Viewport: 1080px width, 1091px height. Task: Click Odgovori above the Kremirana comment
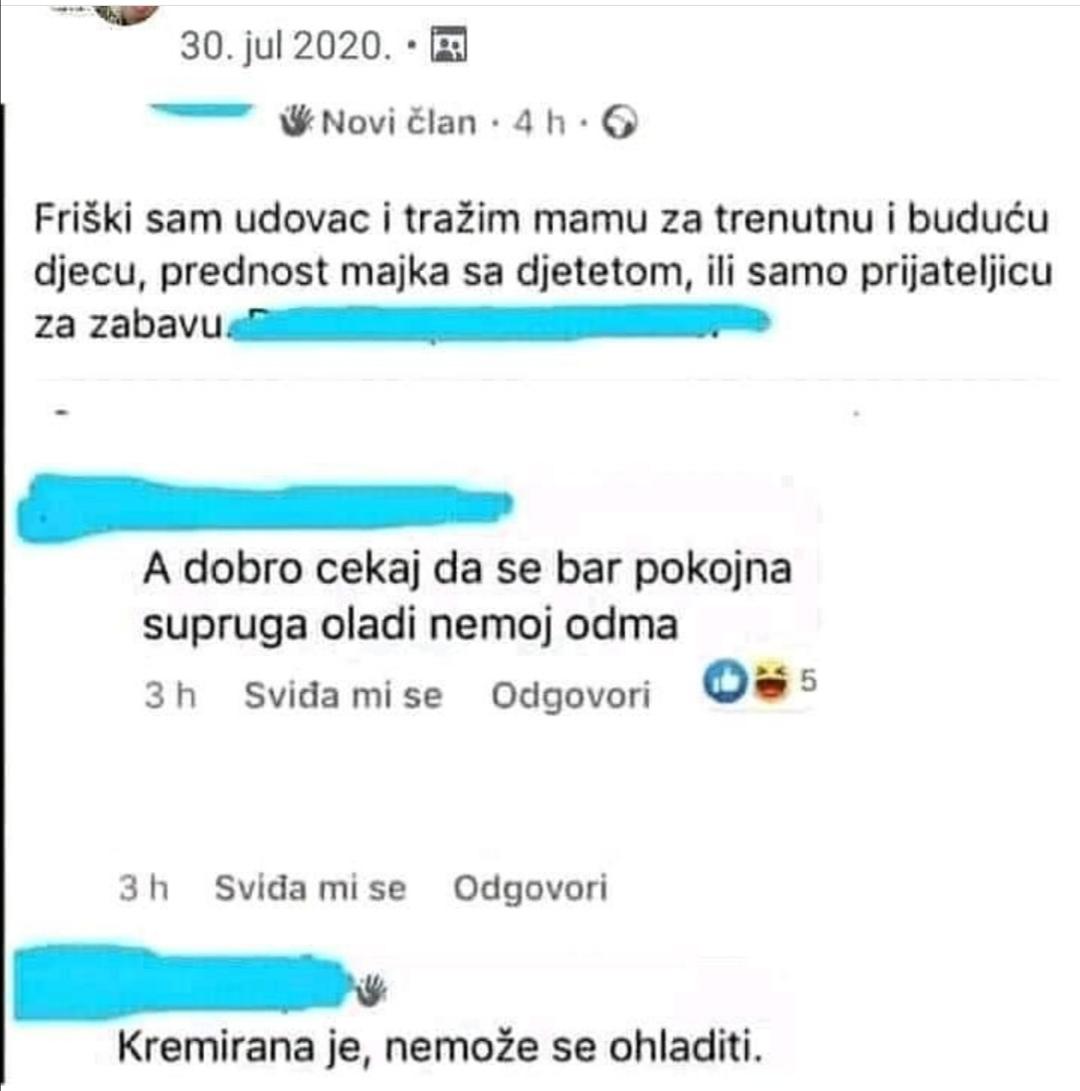coord(530,889)
